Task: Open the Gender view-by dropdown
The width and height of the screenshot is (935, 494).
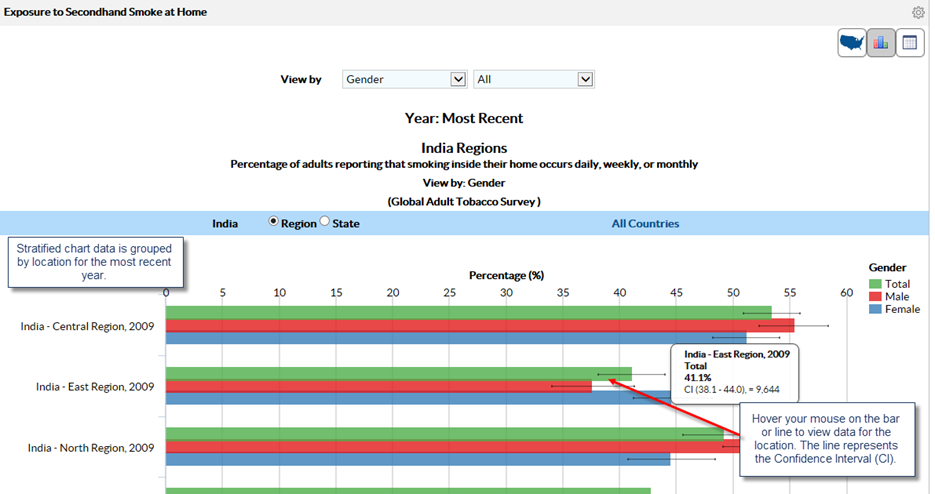Action: [404, 79]
